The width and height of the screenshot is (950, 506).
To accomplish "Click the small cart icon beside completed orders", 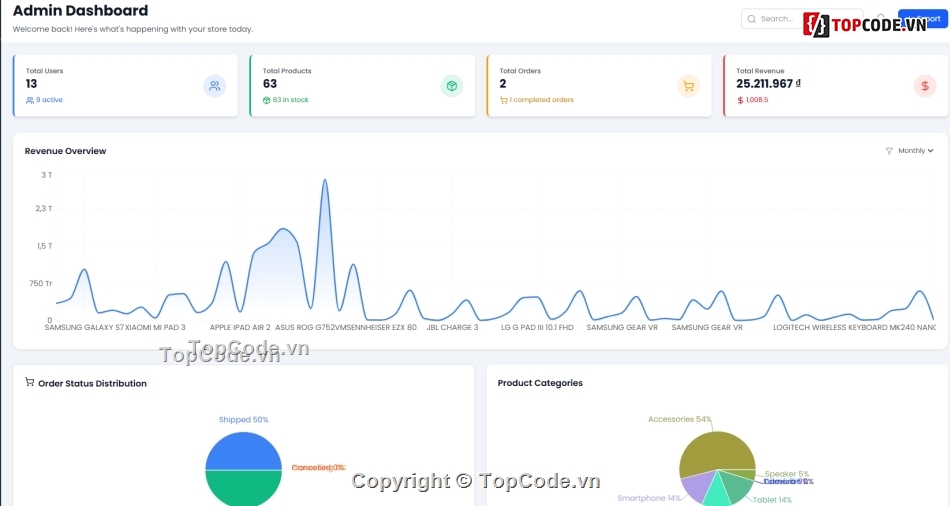I will point(503,100).
